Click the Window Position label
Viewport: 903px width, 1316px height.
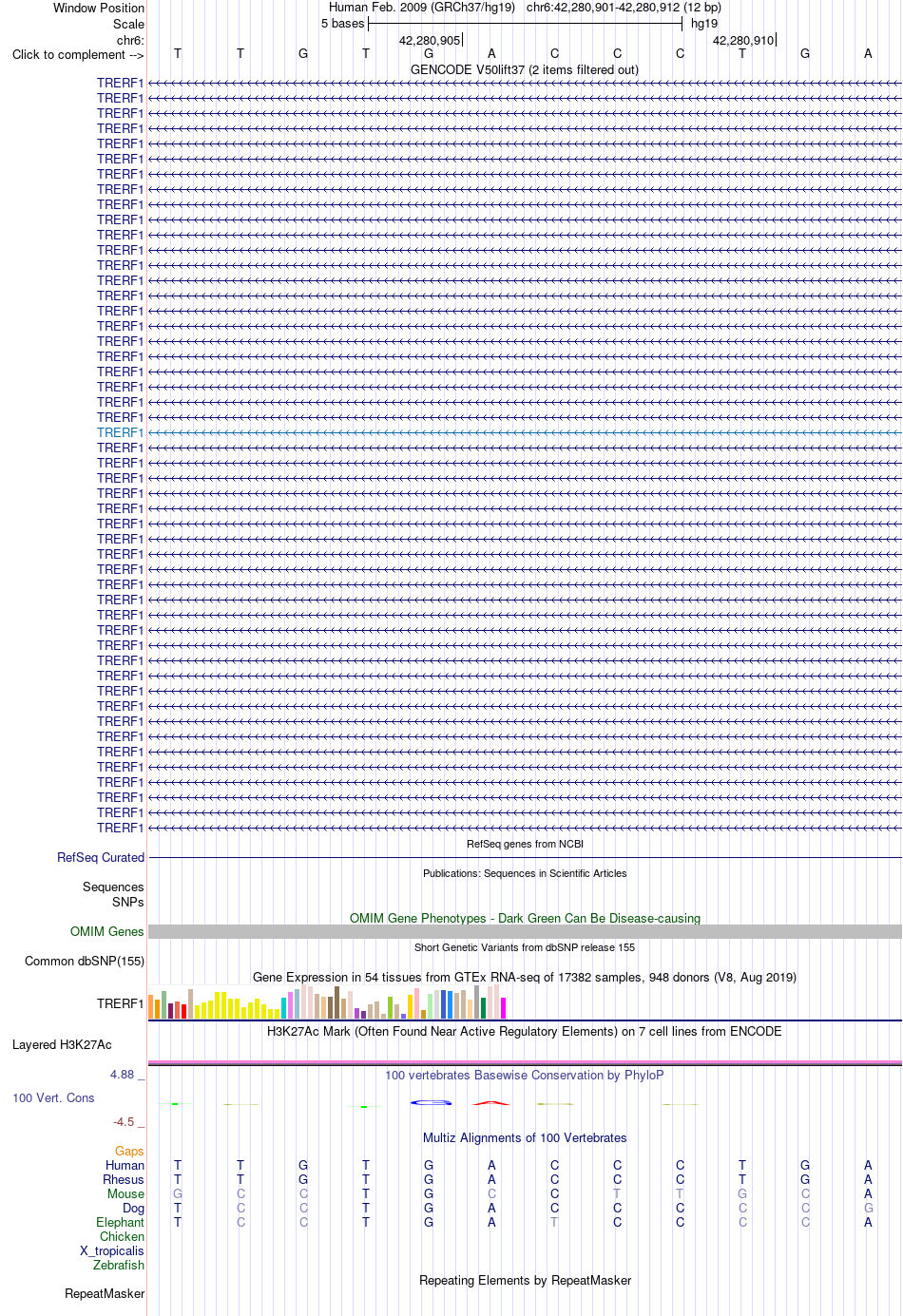pos(99,8)
